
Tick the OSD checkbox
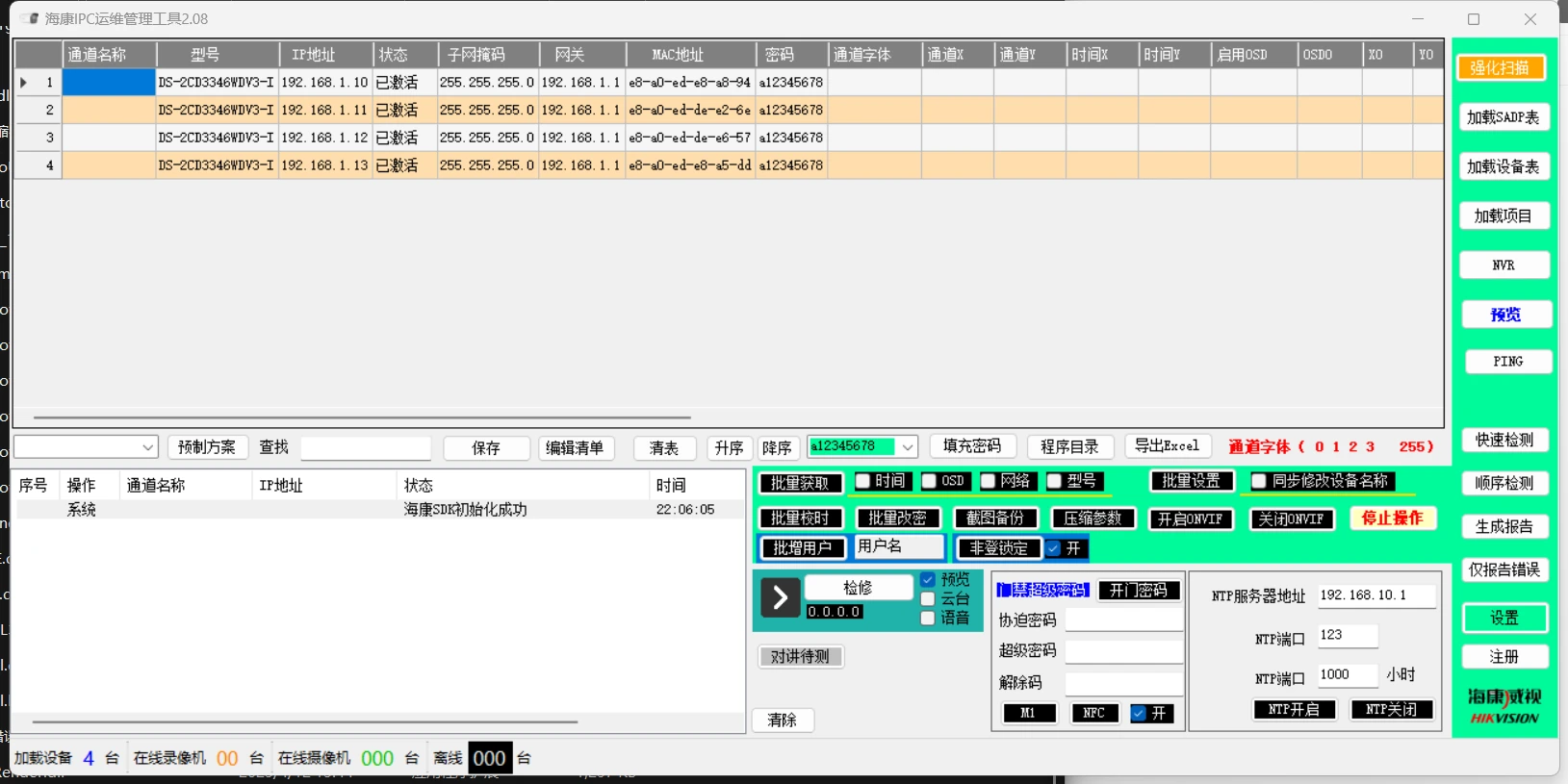[929, 481]
